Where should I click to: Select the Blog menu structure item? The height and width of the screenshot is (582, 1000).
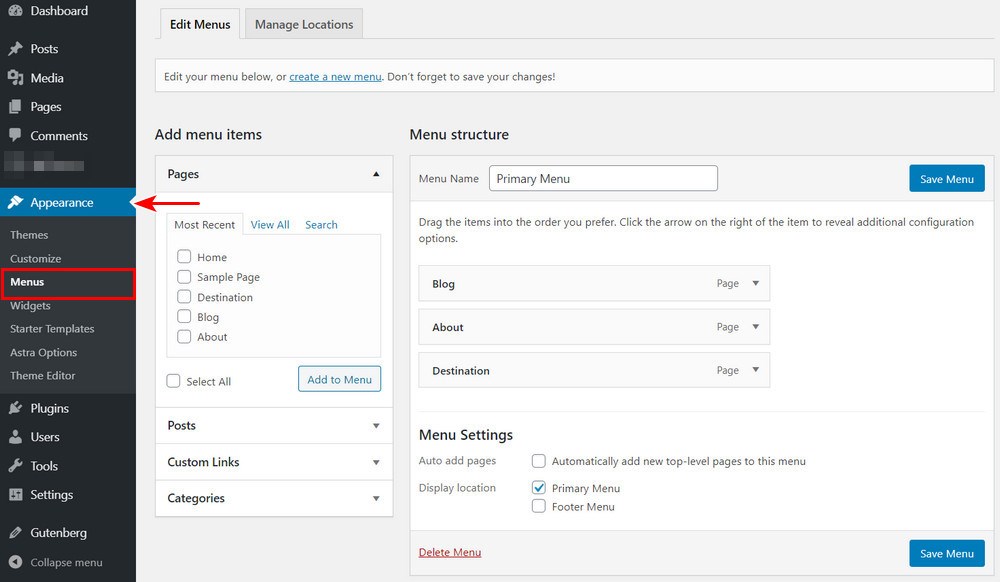594,283
